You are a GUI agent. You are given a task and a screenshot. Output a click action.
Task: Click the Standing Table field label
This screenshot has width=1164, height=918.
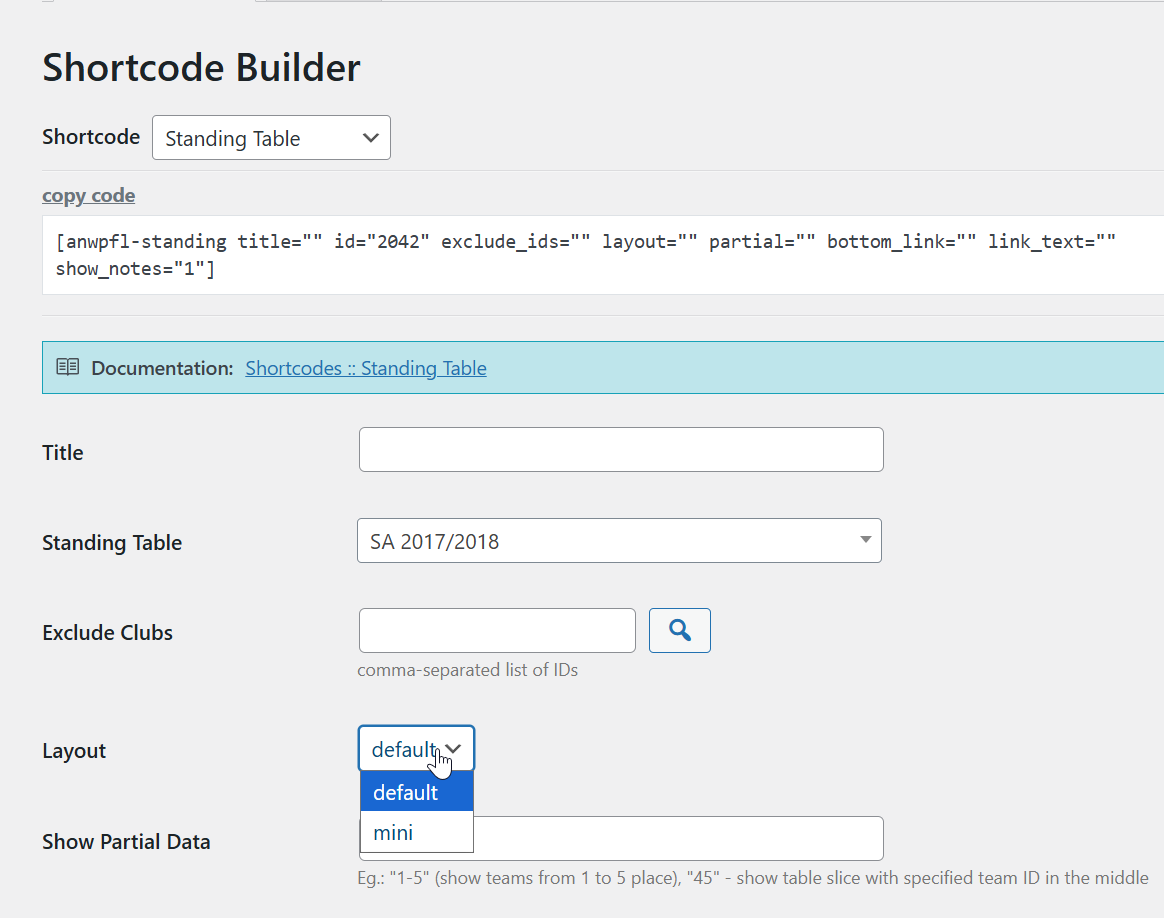(112, 542)
